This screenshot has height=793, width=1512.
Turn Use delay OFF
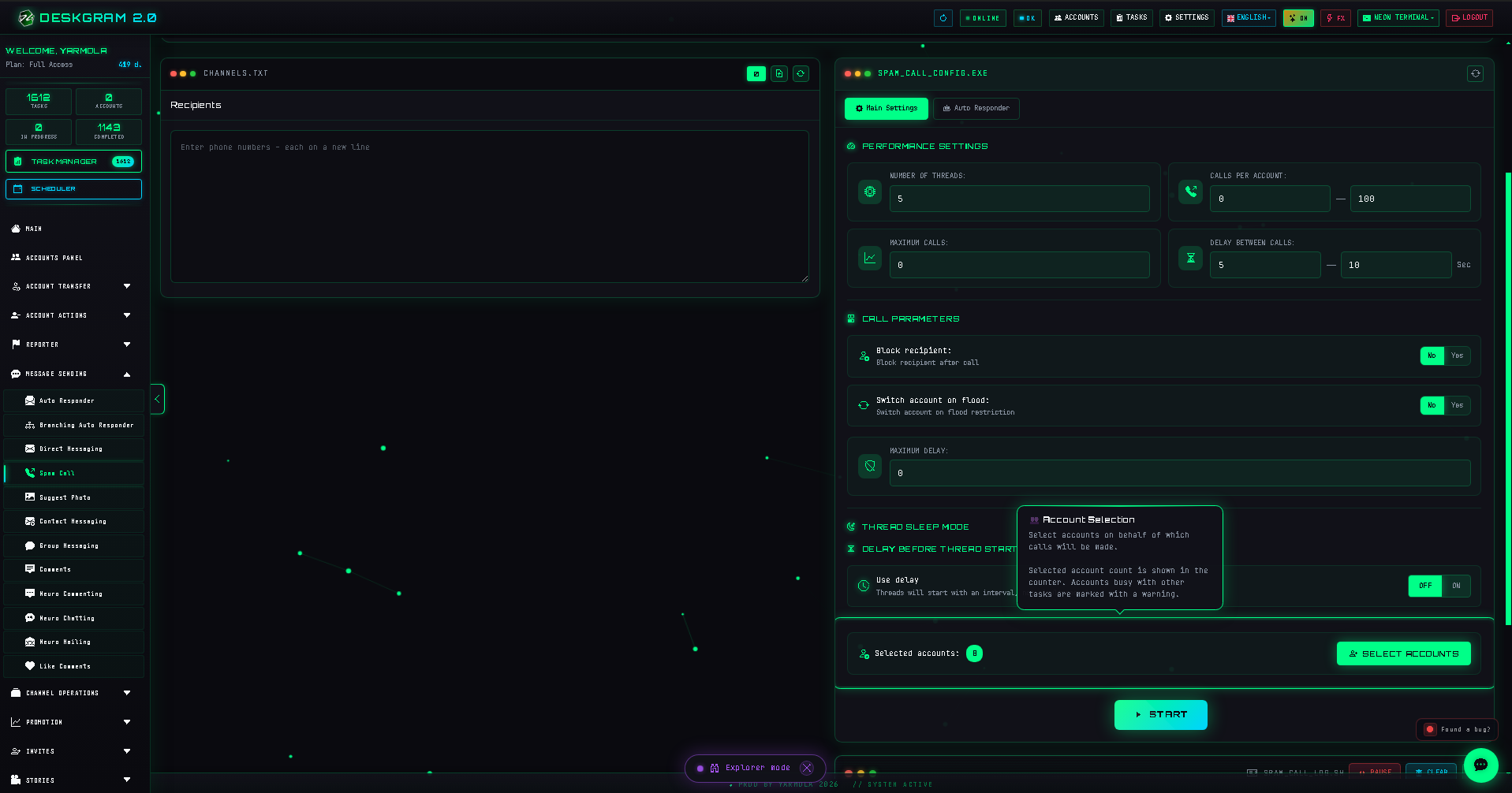click(1425, 586)
